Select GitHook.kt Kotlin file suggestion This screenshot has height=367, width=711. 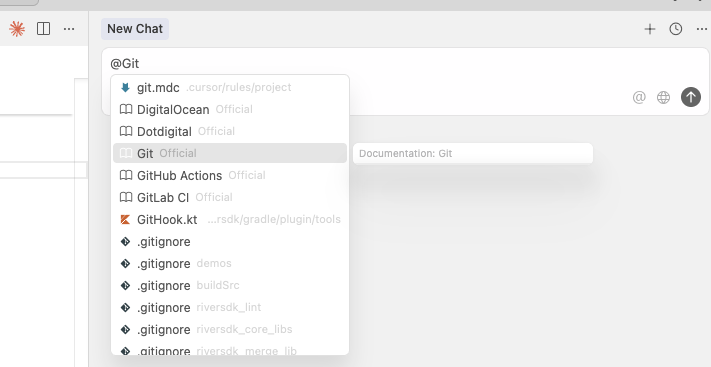click(230, 220)
